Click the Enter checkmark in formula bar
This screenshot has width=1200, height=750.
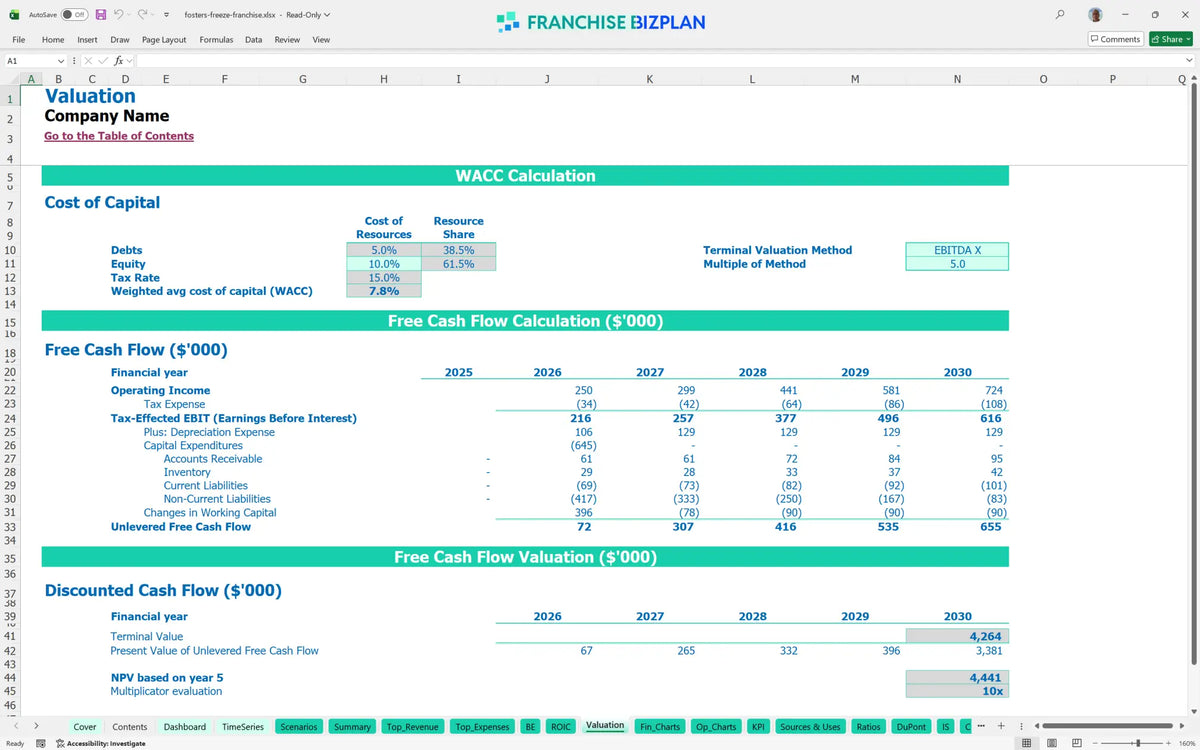(103, 61)
